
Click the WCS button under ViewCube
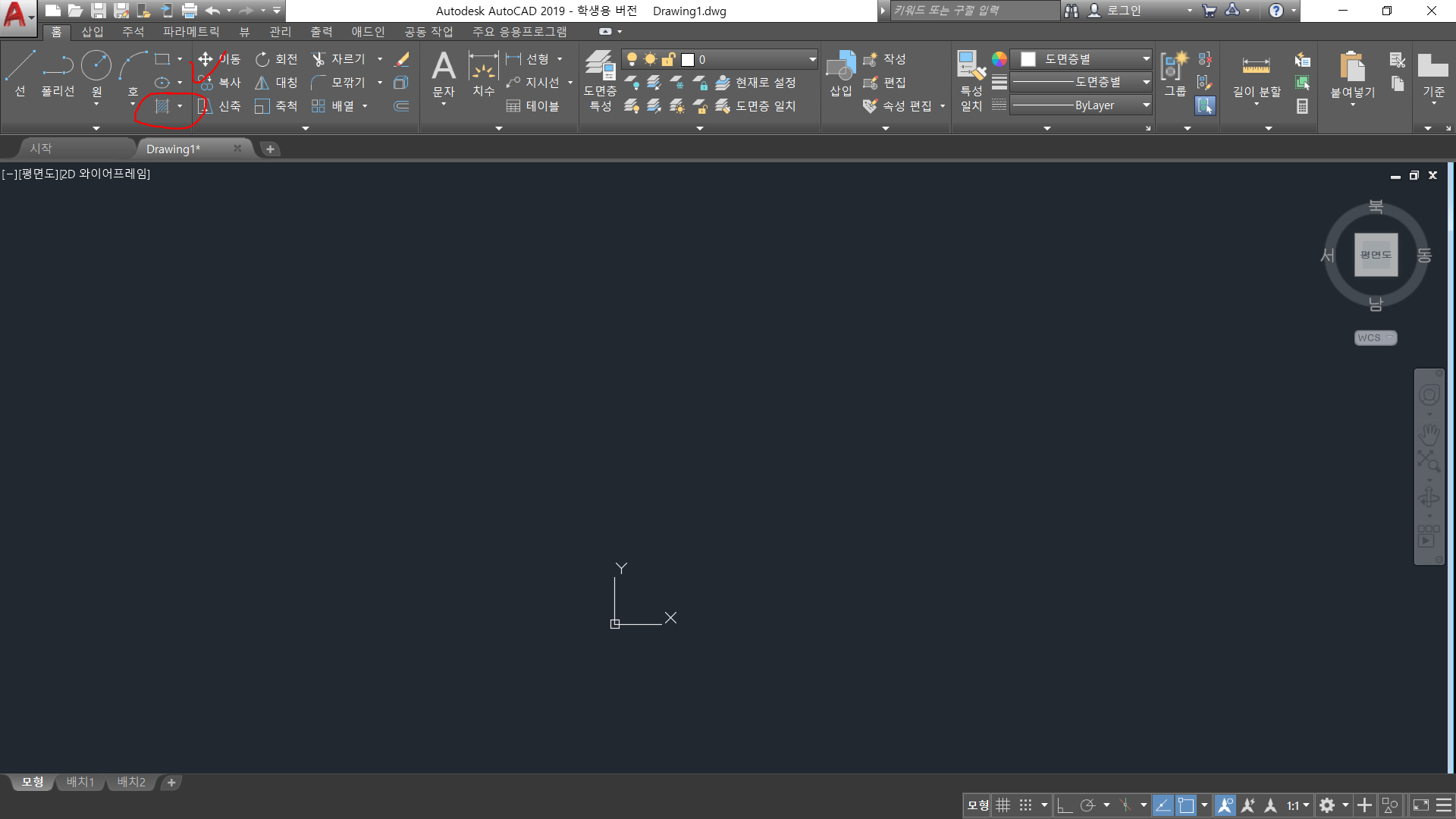pos(1375,337)
